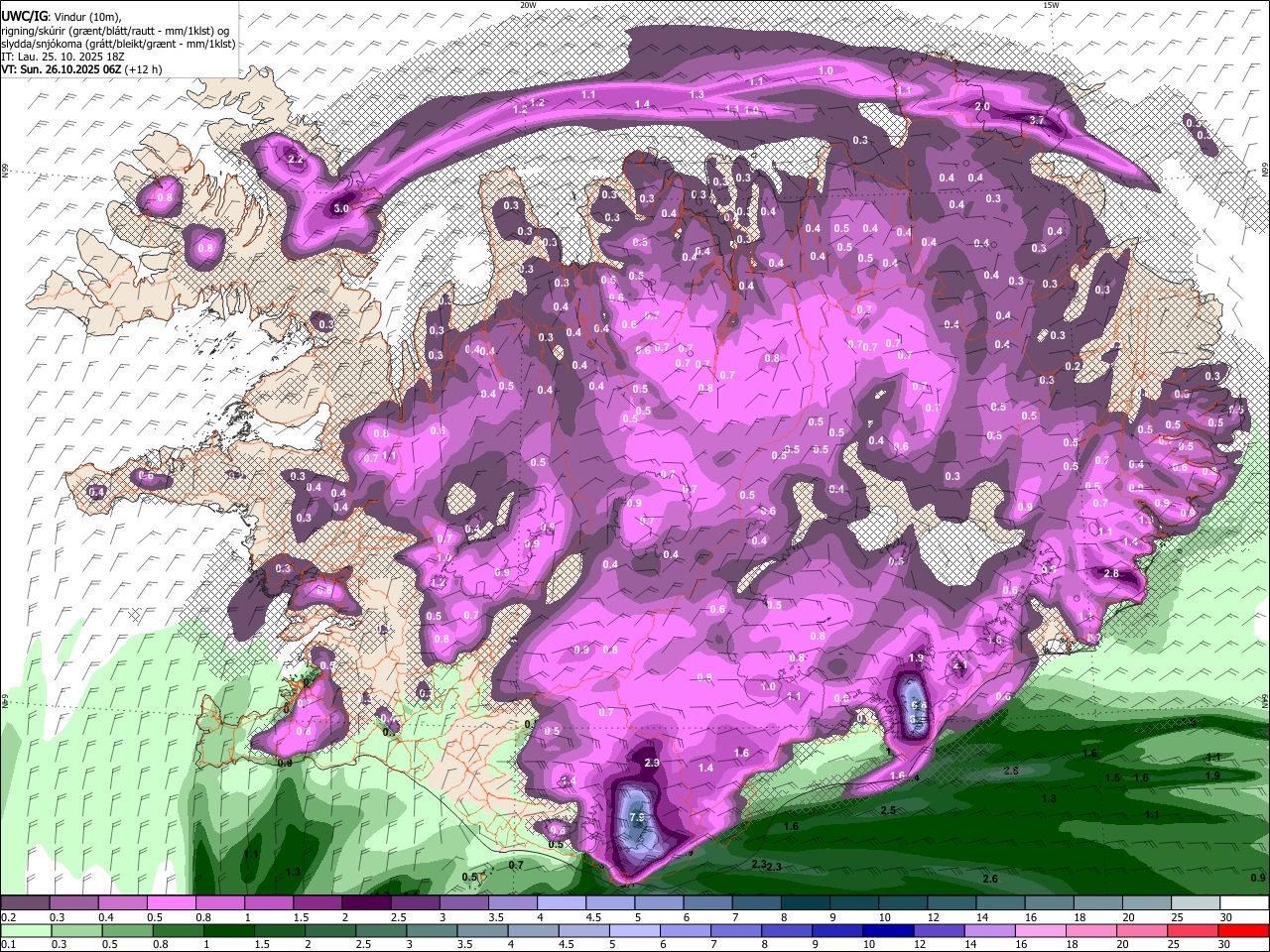Pick the darkest purple 2–2.5 snow scale swatch
The height and width of the screenshot is (952, 1270).
[x=366, y=903]
